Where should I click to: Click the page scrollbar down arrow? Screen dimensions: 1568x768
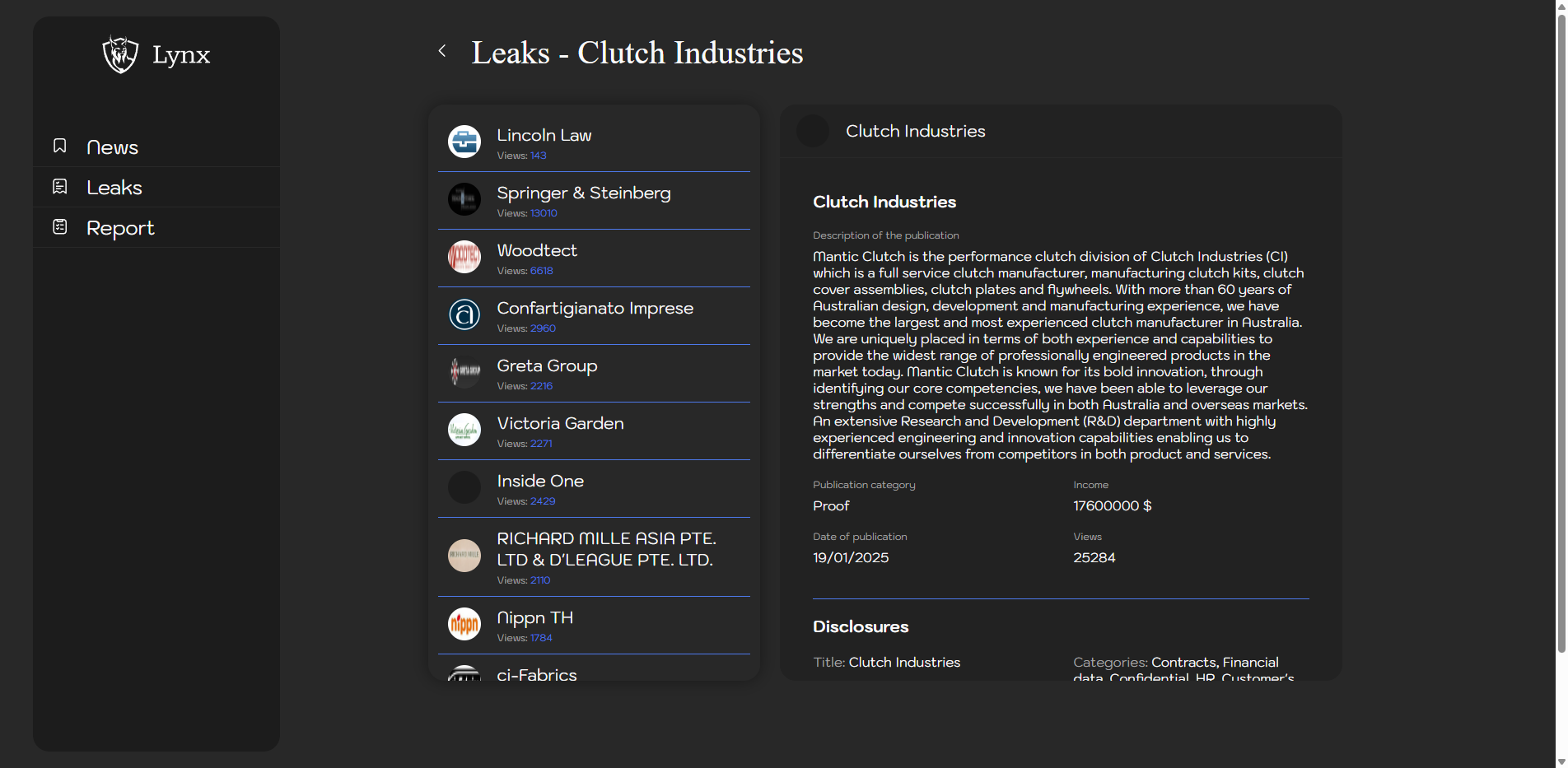tap(1561, 761)
